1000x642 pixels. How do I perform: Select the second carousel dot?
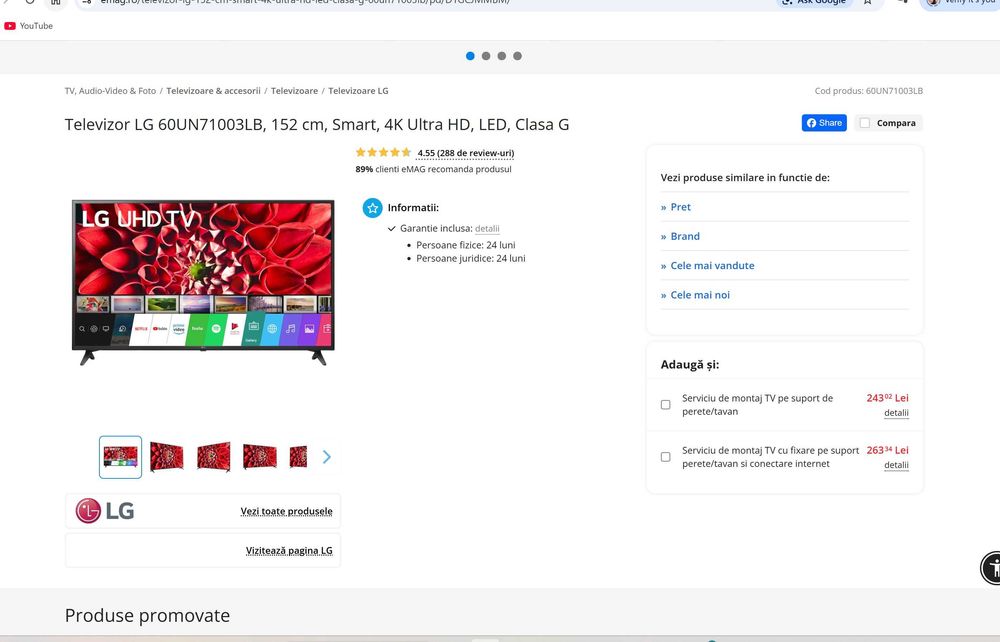point(486,56)
